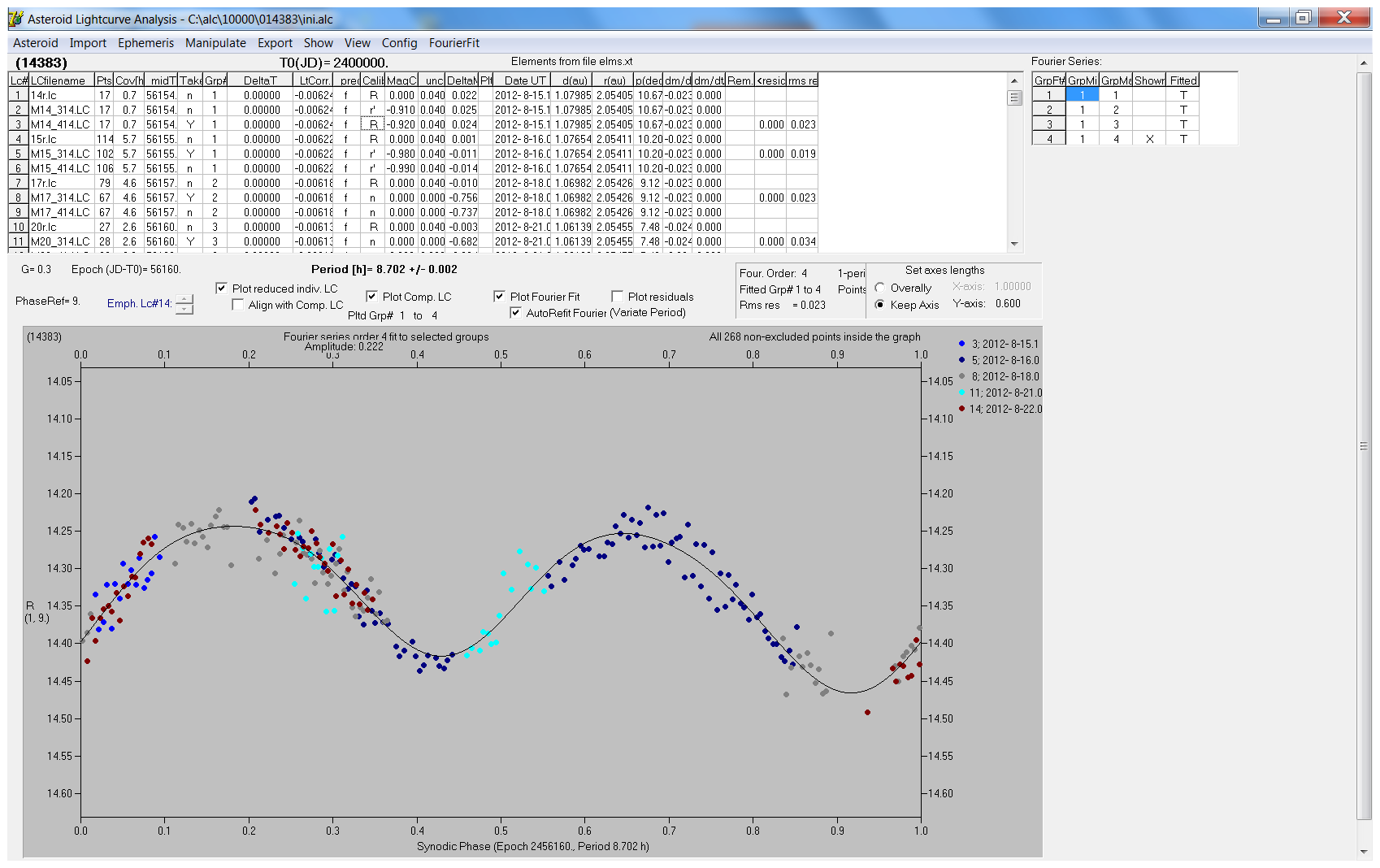Click the LtCorr. column header
The height and width of the screenshot is (868, 1380).
pos(313,80)
